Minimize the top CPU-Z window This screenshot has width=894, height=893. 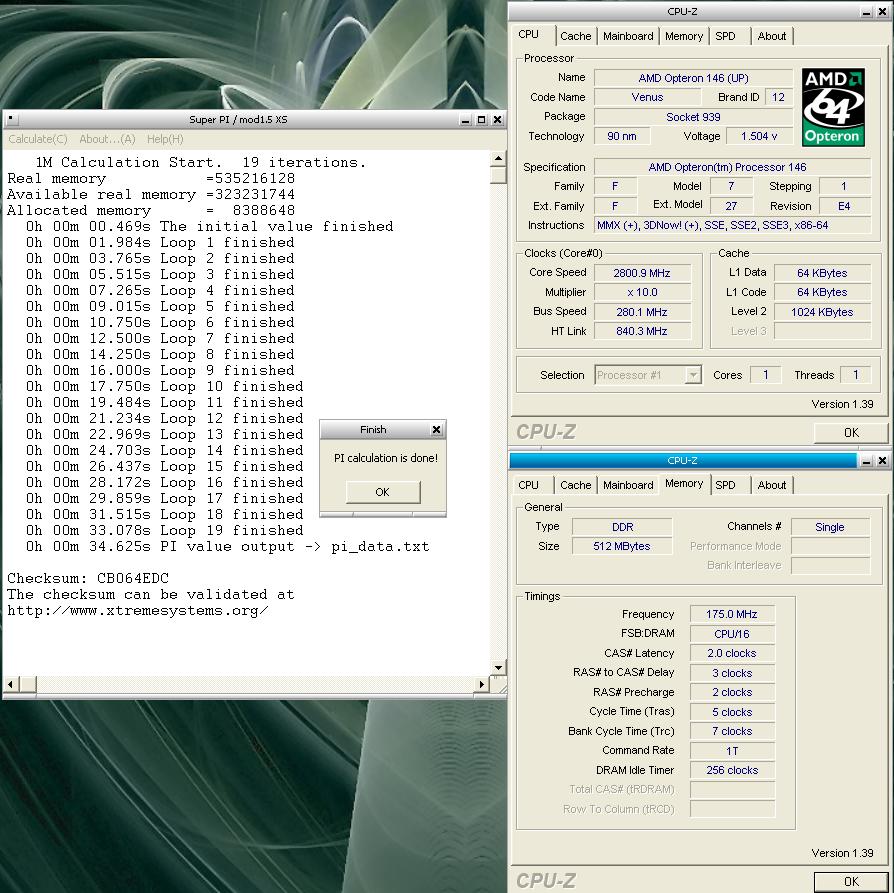click(x=866, y=12)
